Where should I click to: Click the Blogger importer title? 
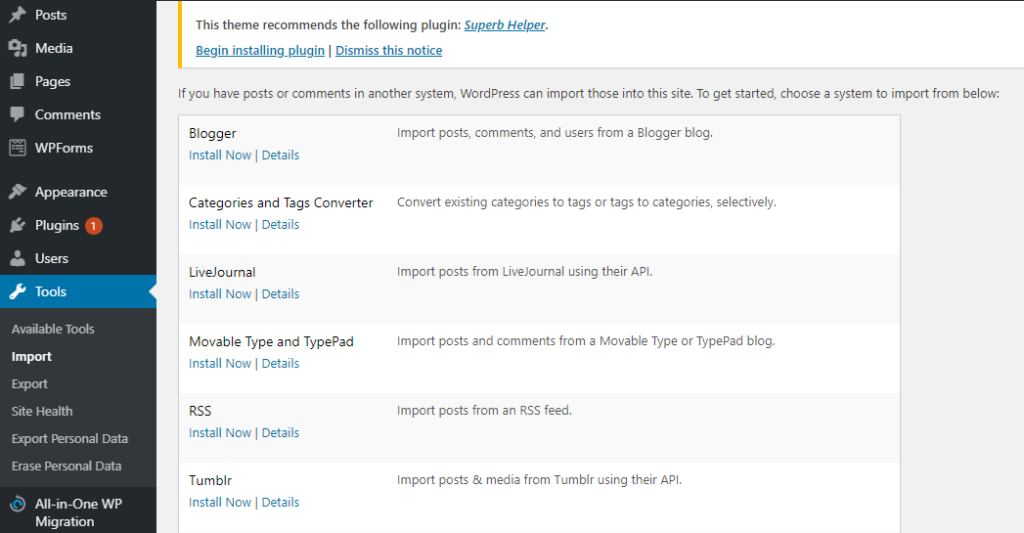pyautogui.click(x=212, y=133)
